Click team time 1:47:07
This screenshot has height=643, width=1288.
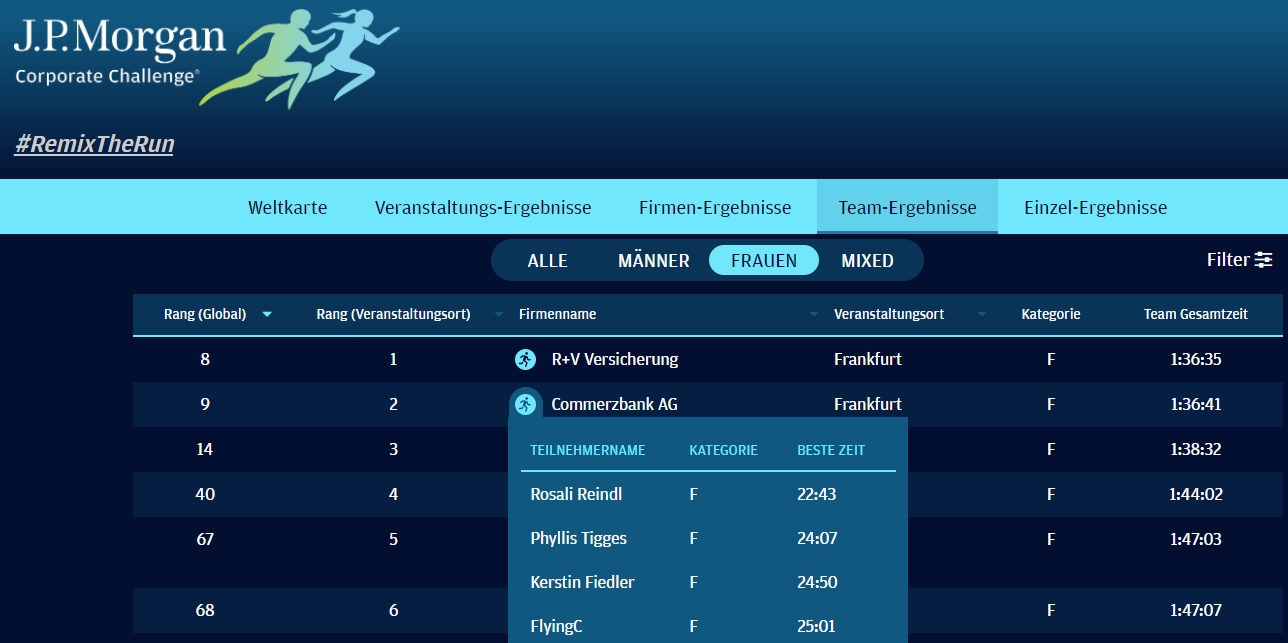(x=1196, y=610)
